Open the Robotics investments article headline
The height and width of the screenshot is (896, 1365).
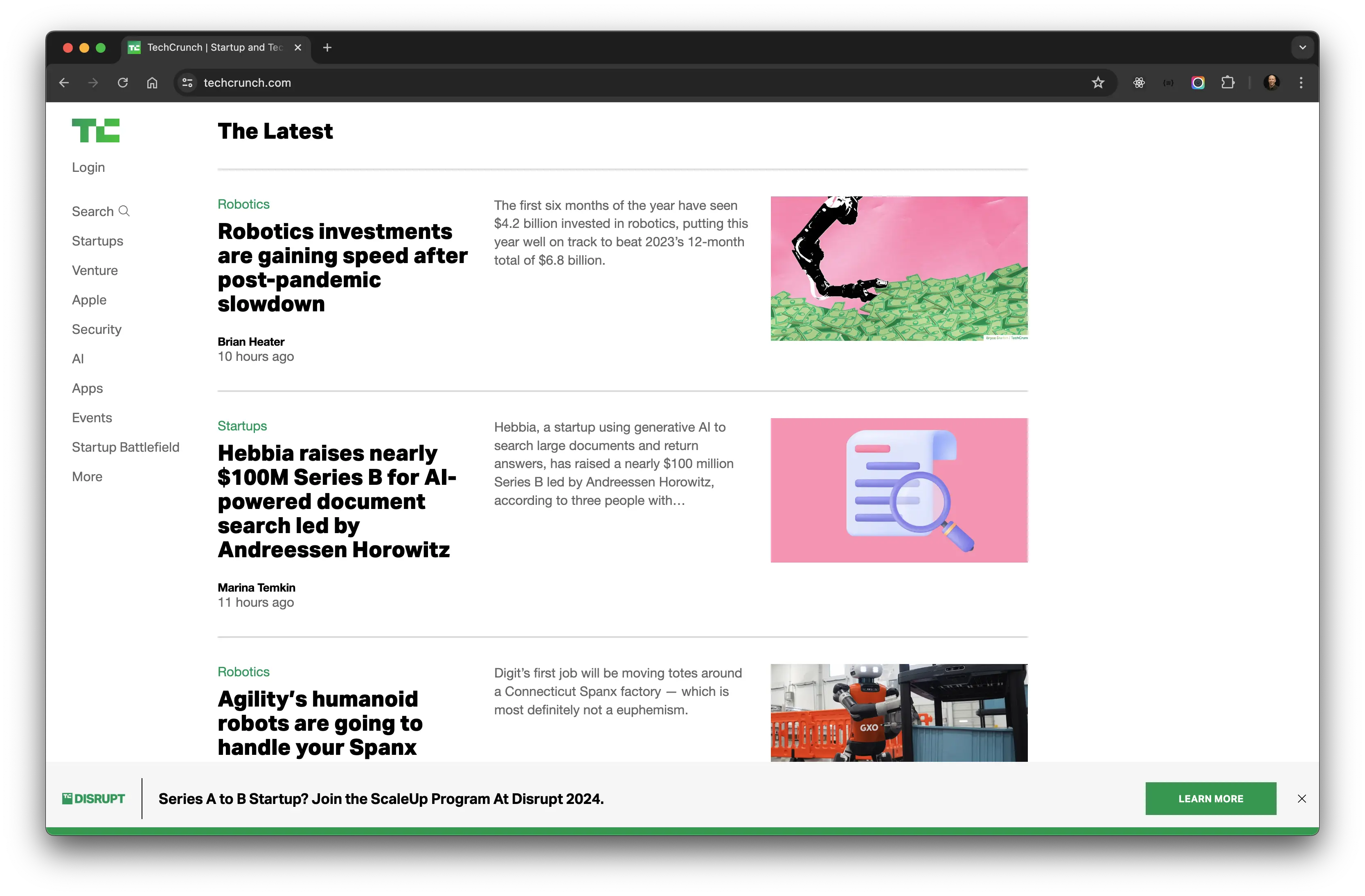point(342,267)
